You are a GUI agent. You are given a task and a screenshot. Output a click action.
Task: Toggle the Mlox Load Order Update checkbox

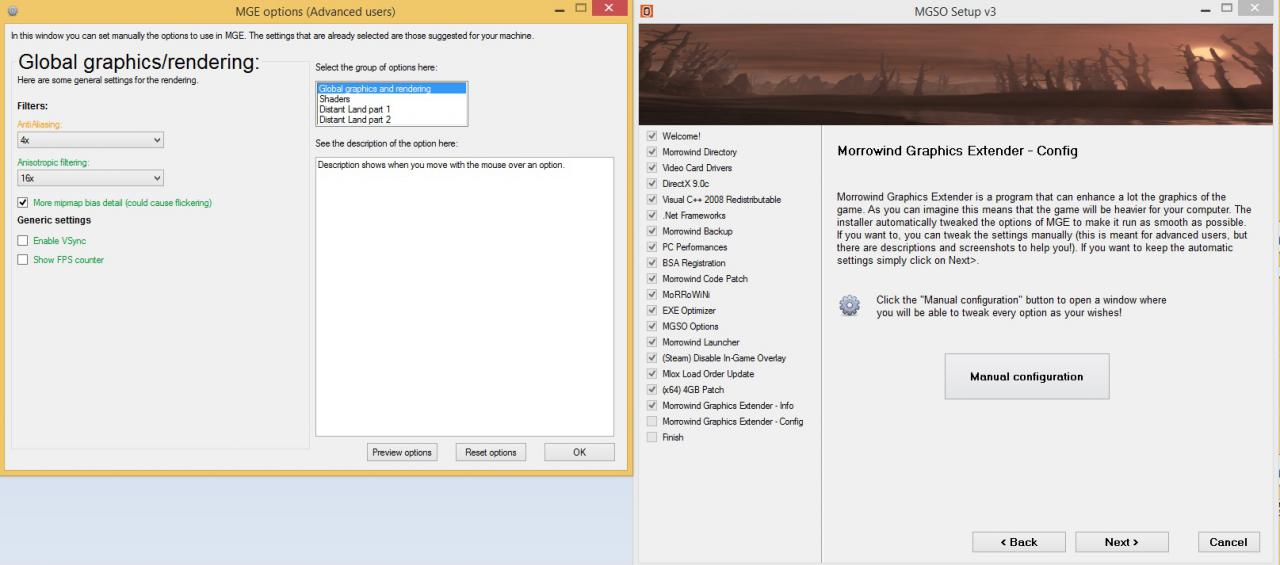pyautogui.click(x=652, y=374)
